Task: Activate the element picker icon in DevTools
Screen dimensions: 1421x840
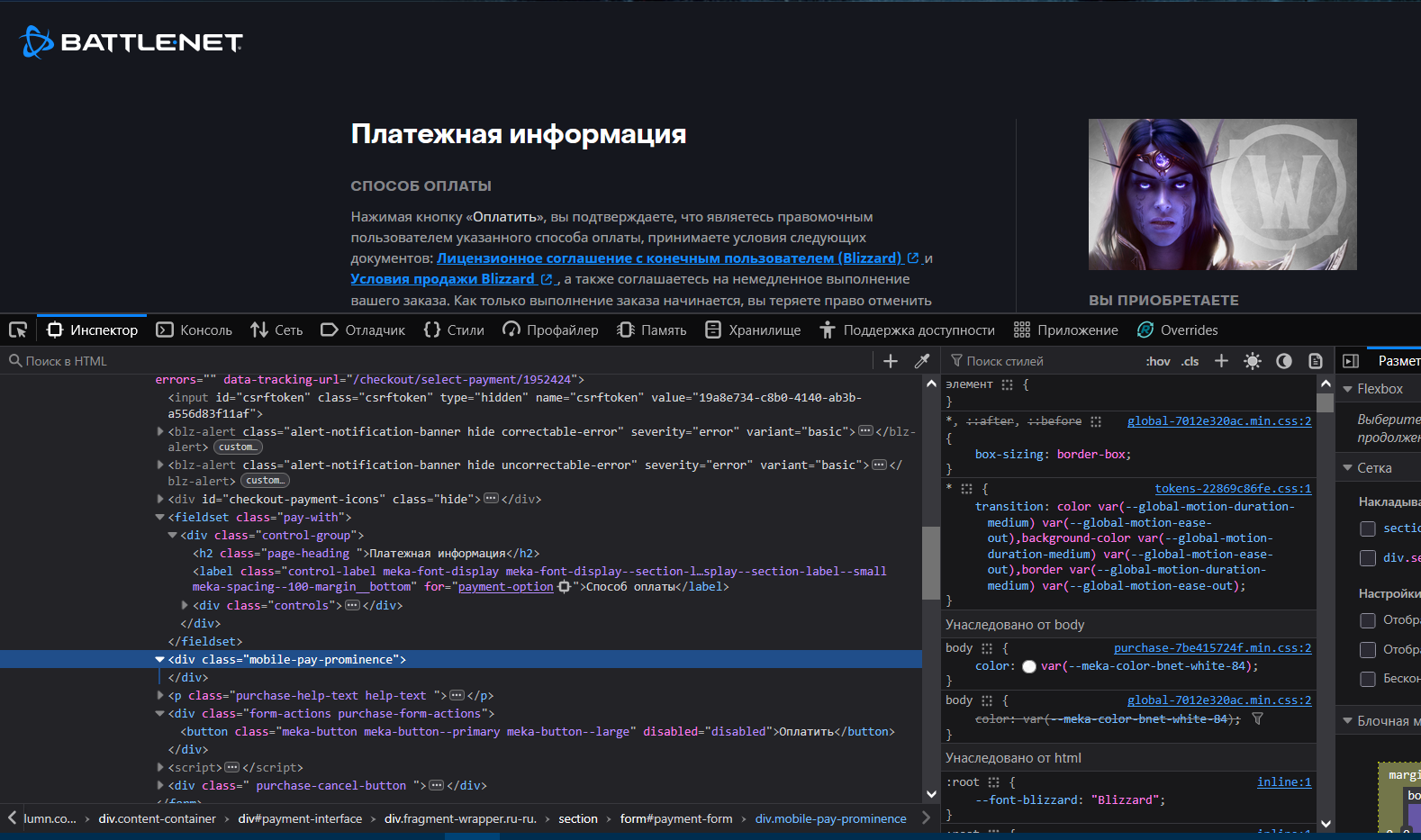Action: pos(18,330)
